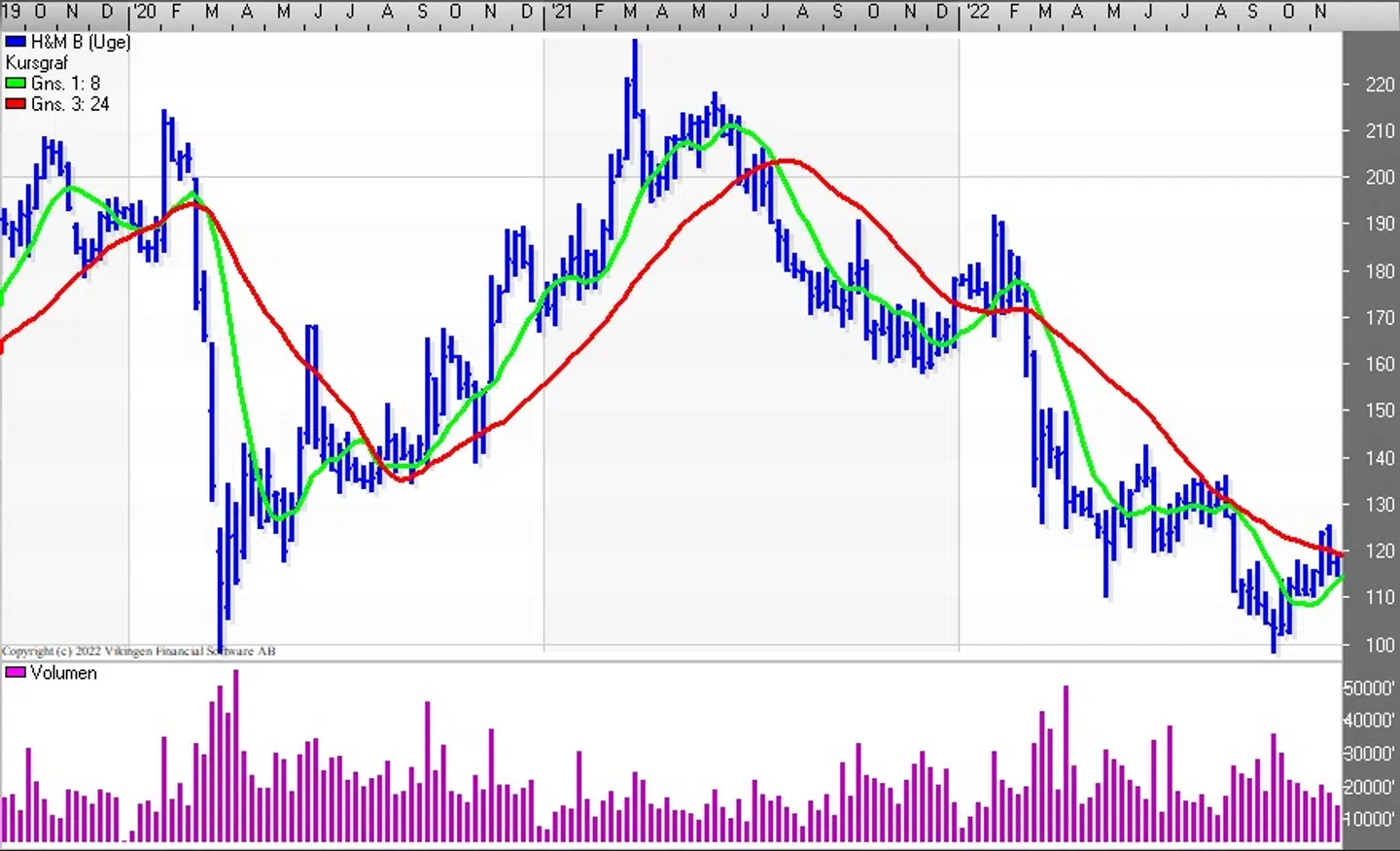Image resolution: width=1400 pixels, height=851 pixels.
Task: Click the red Gns. 3: 24 swatch
Action: [16, 104]
